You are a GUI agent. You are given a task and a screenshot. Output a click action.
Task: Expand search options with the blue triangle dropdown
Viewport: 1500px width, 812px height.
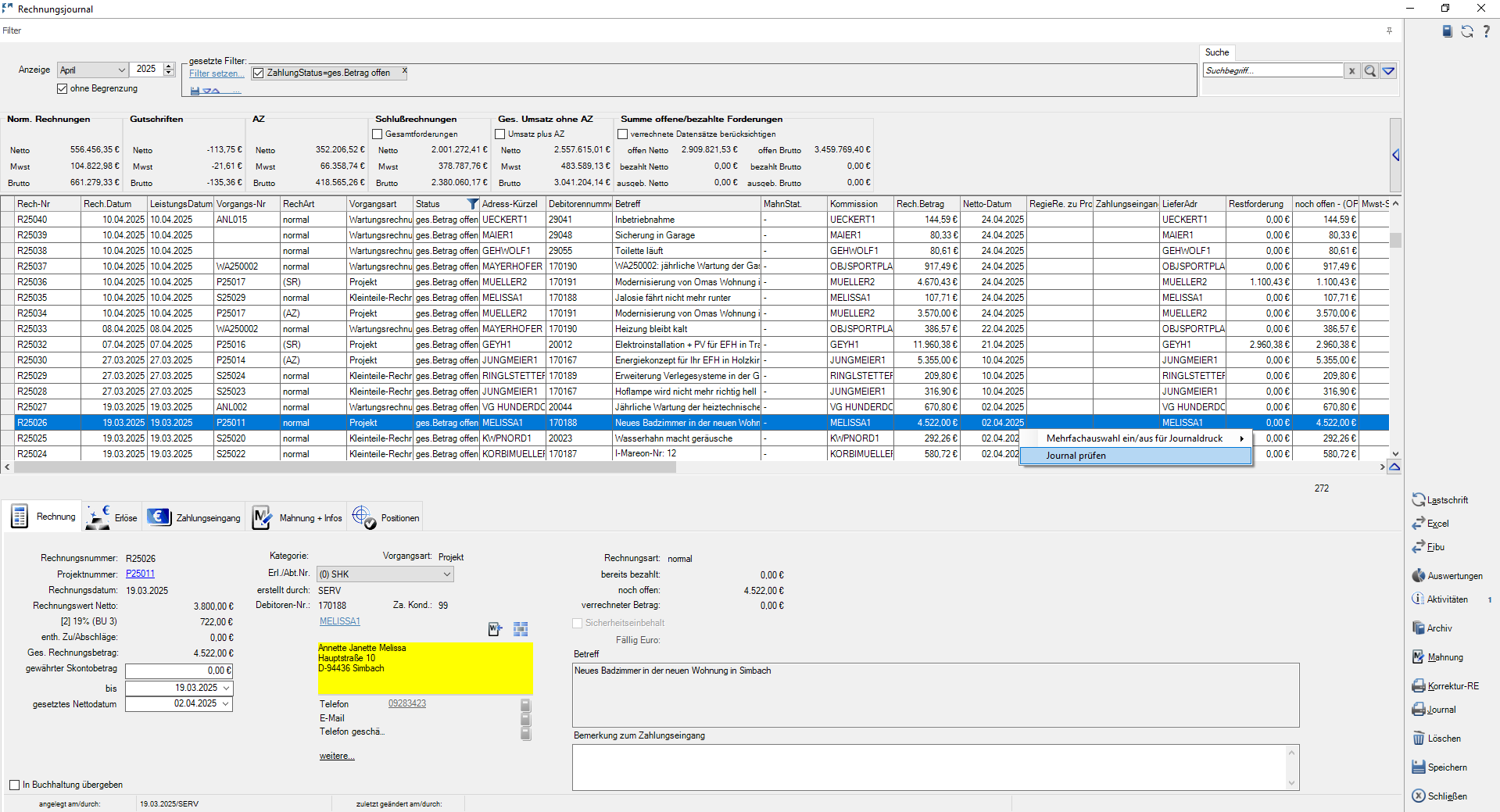click(1388, 71)
